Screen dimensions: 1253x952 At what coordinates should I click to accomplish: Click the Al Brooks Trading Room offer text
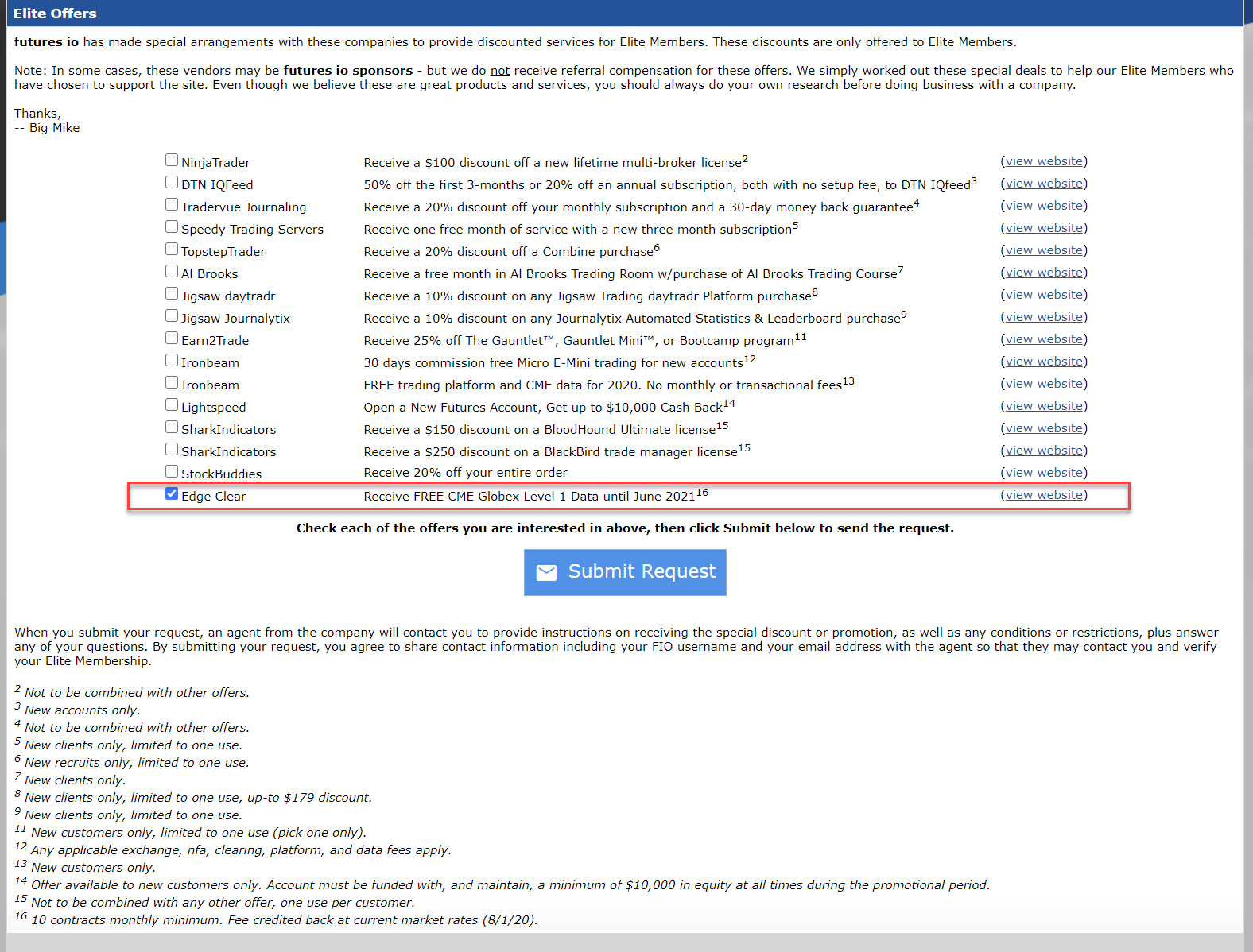click(x=634, y=273)
